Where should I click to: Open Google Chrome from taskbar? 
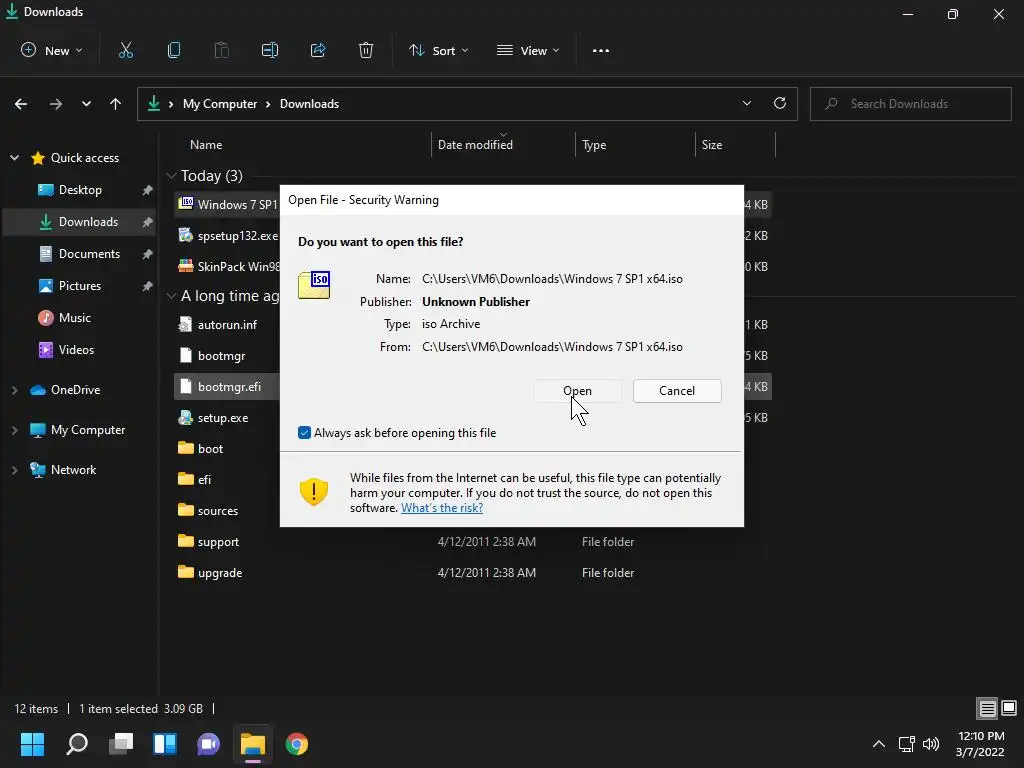296,744
